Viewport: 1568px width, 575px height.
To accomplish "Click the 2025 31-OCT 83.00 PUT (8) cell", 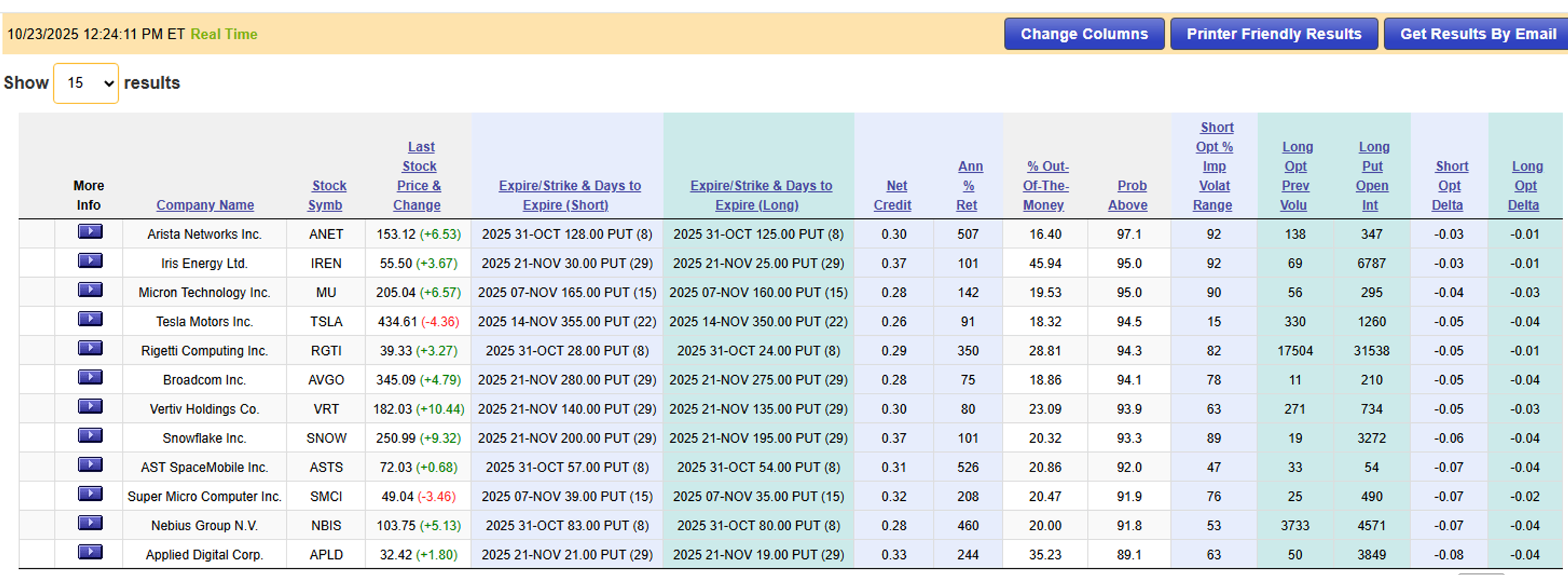I will click(567, 525).
